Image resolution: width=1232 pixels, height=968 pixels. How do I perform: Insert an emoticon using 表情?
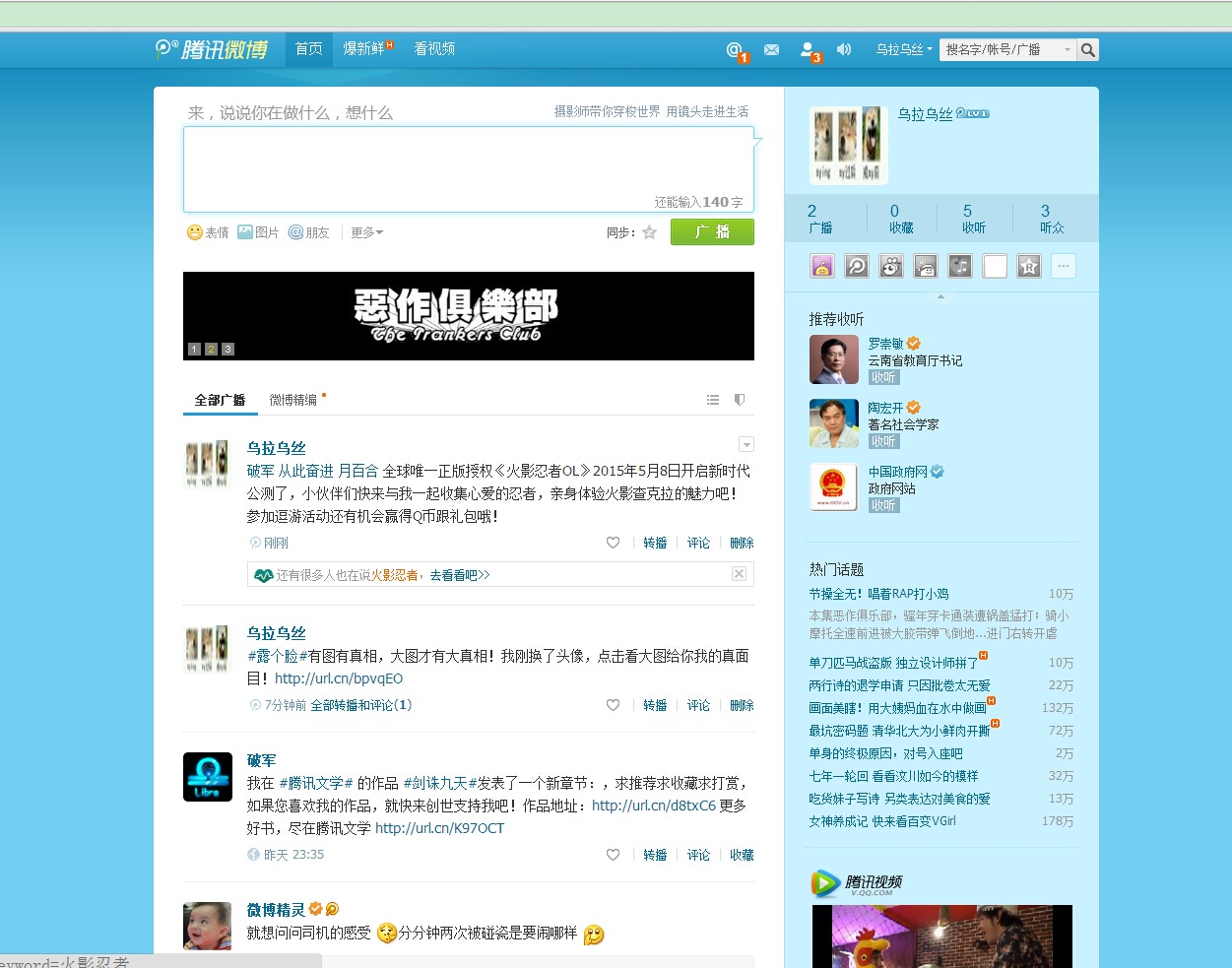208,232
